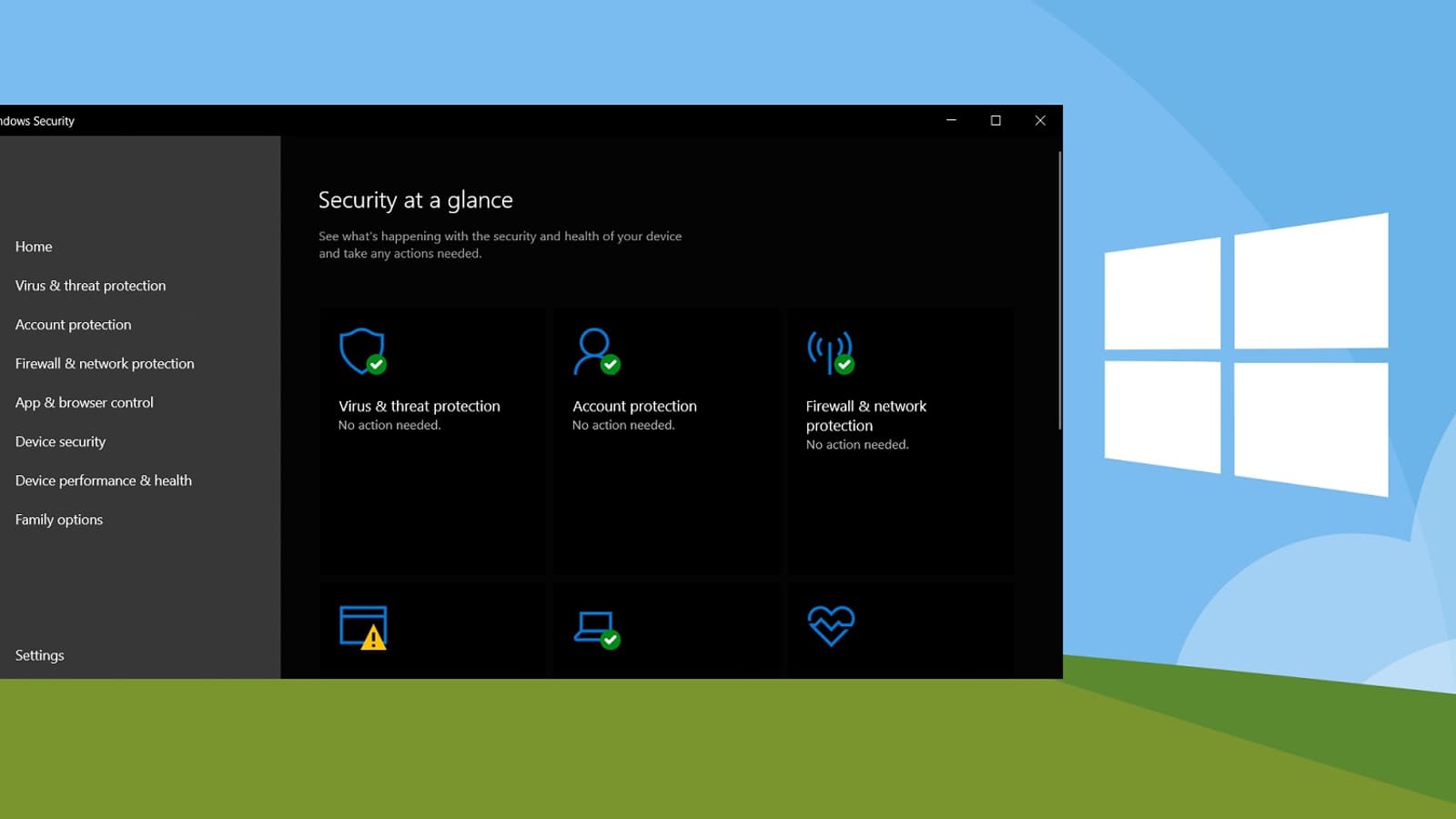The height and width of the screenshot is (819, 1456).
Task: Select Family options in the sidebar
Action: (x=59, y=520)
